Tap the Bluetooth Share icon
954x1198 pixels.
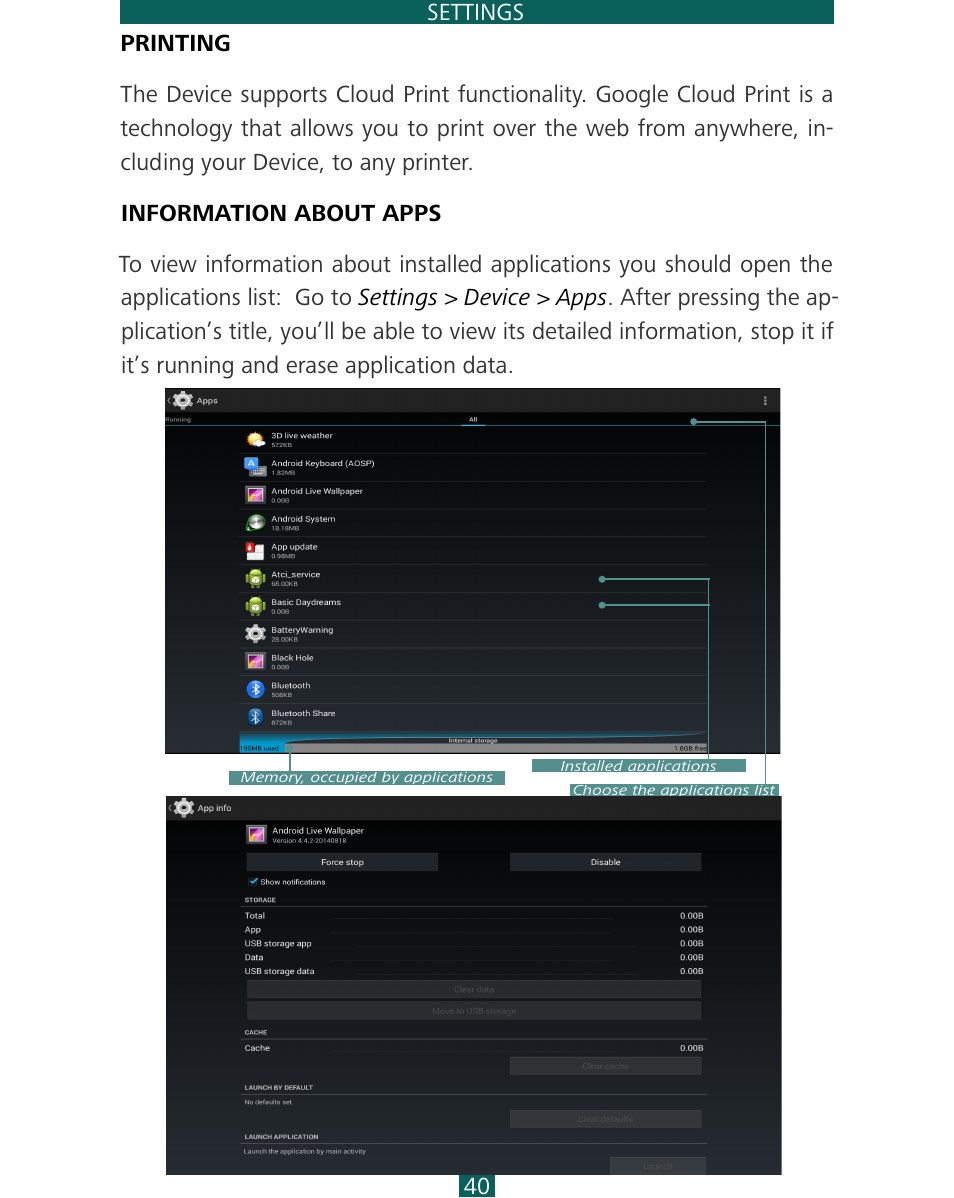point(255,717)
